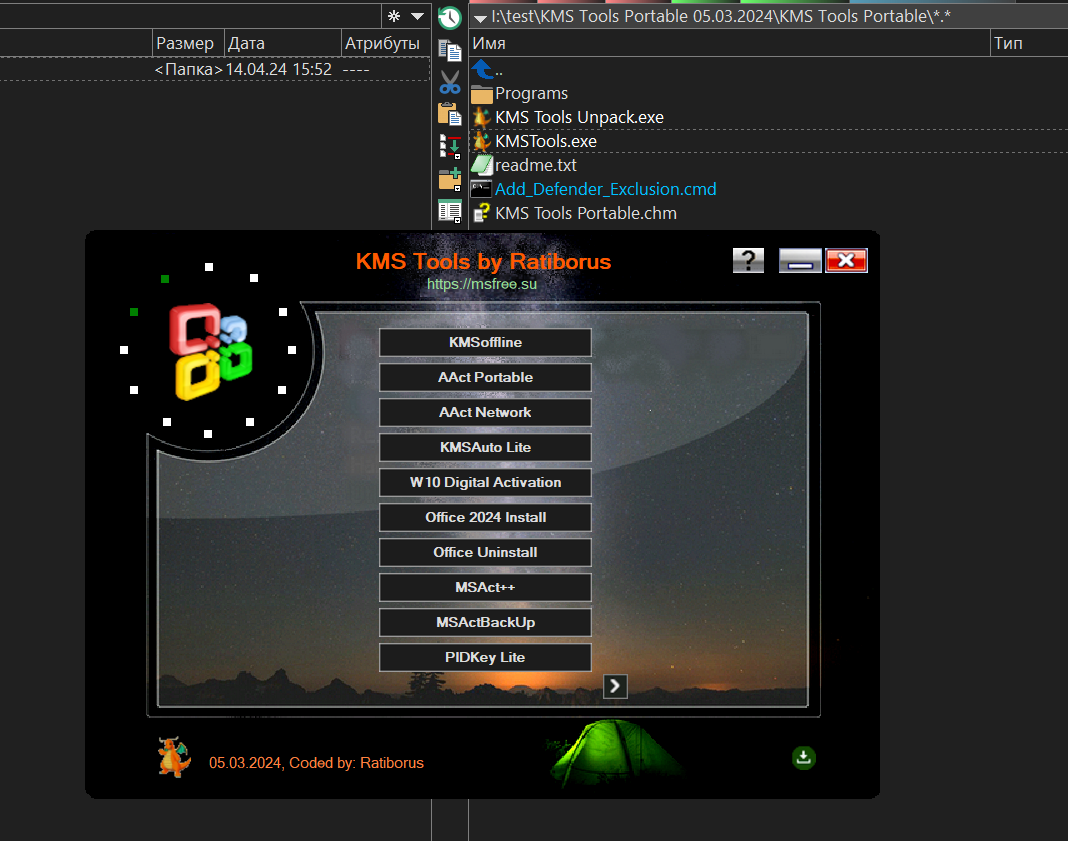Launch MSAct++
Viewport: 1068px width, 841px height.
485,588
